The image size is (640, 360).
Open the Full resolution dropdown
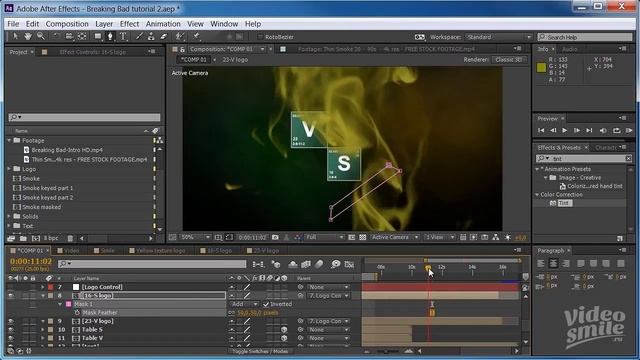pyautogui.click(x=324, y=237)
